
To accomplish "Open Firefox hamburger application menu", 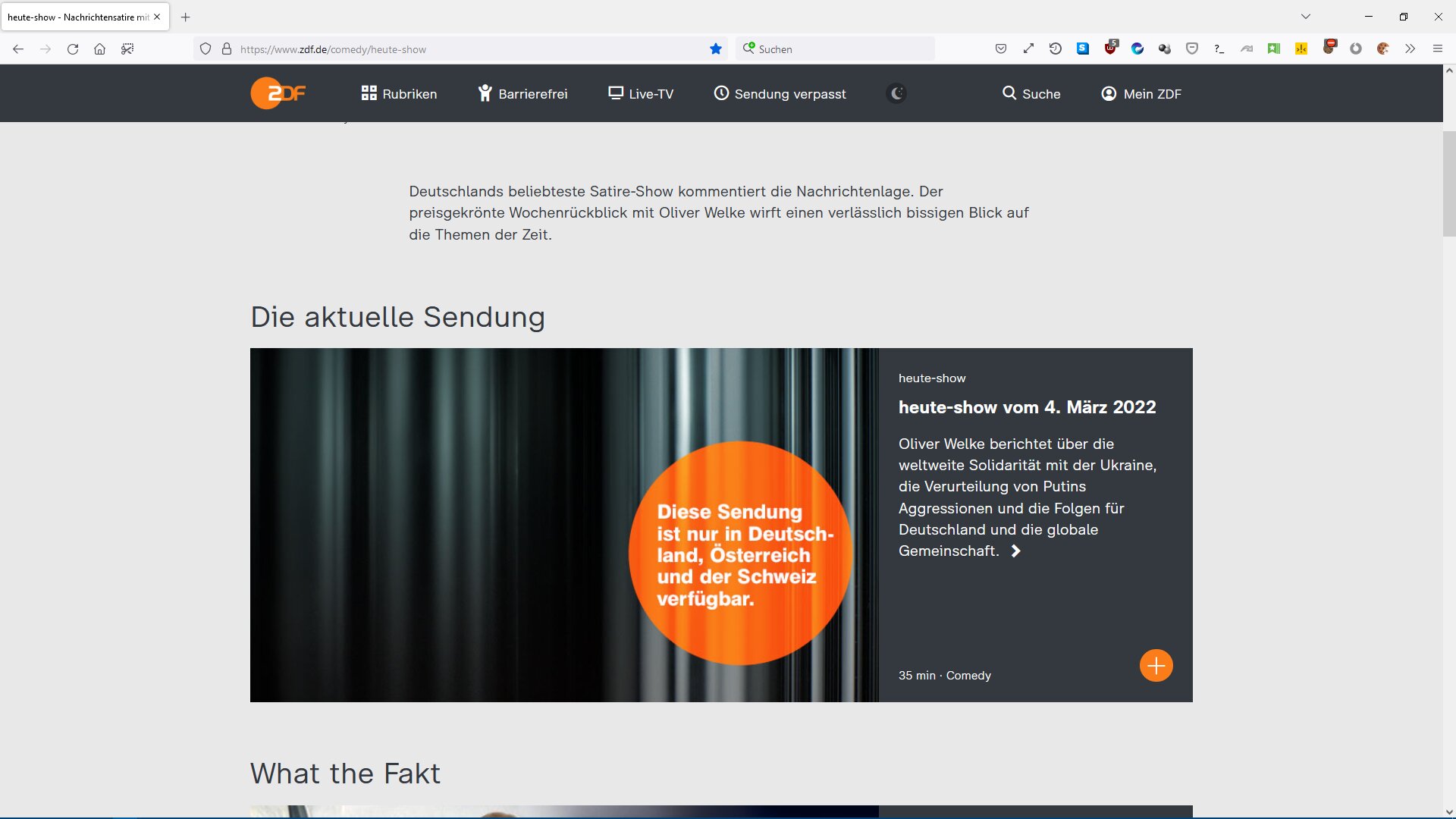I will tap(1437, 49).
